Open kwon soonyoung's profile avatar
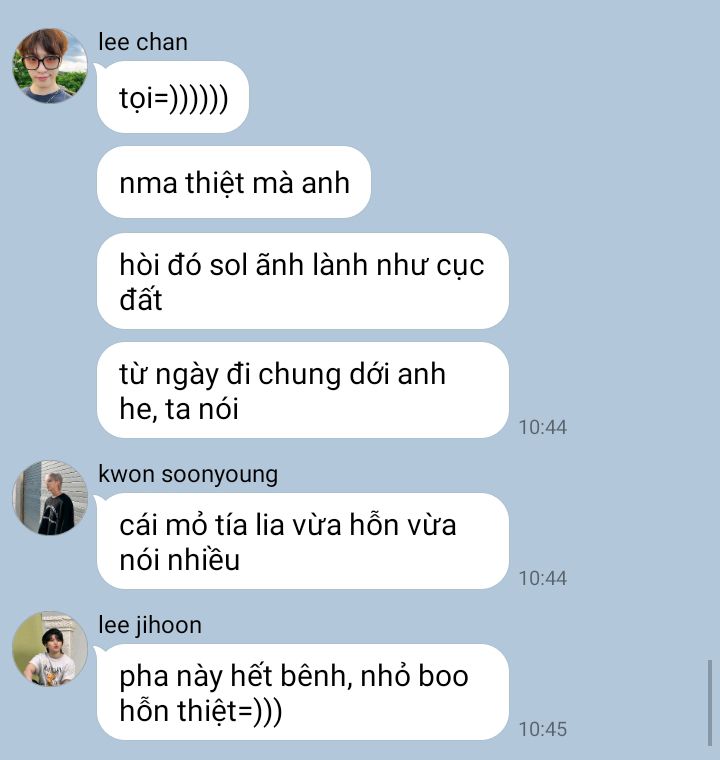 point(49,498)
